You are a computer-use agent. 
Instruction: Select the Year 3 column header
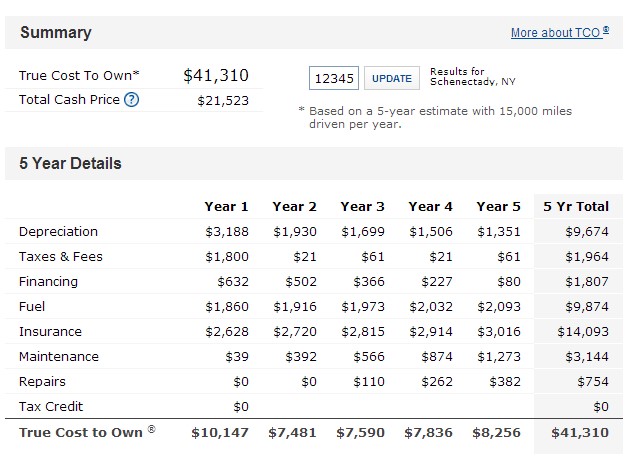coord(362,207)
